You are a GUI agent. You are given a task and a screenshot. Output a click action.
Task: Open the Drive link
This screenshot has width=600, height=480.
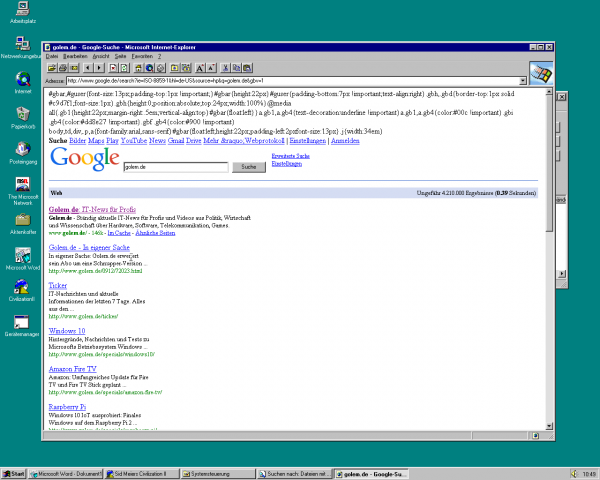coord(194,140)
